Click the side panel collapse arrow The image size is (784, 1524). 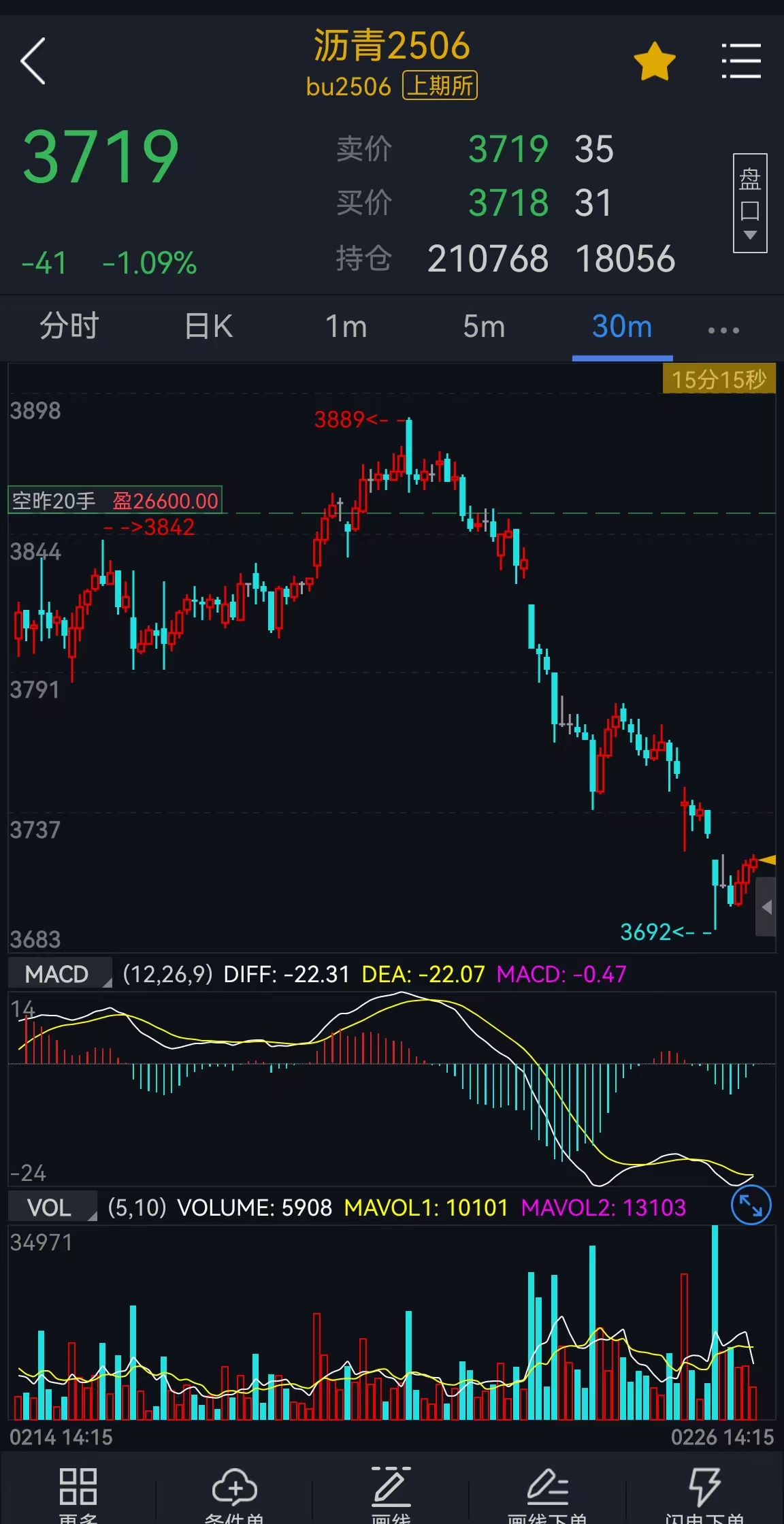pyautogui.click(x=766, y=907)
